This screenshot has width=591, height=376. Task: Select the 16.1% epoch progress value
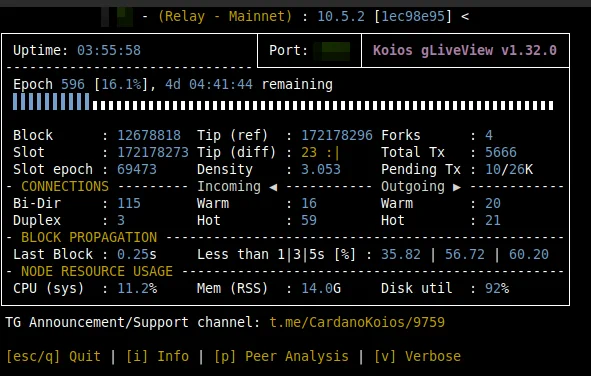click(x=121, y=84)
